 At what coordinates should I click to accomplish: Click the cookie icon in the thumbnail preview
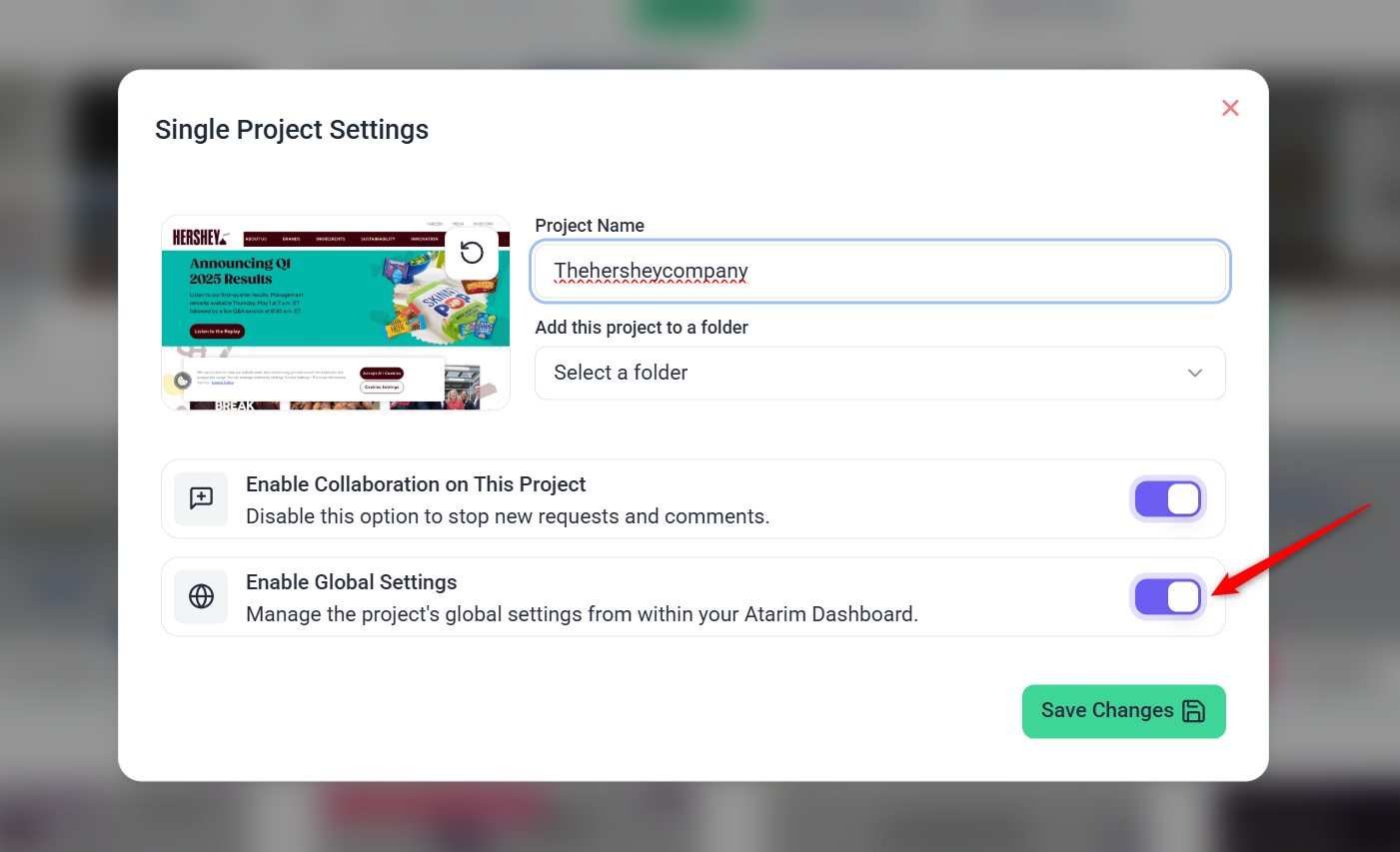point(183,381)
